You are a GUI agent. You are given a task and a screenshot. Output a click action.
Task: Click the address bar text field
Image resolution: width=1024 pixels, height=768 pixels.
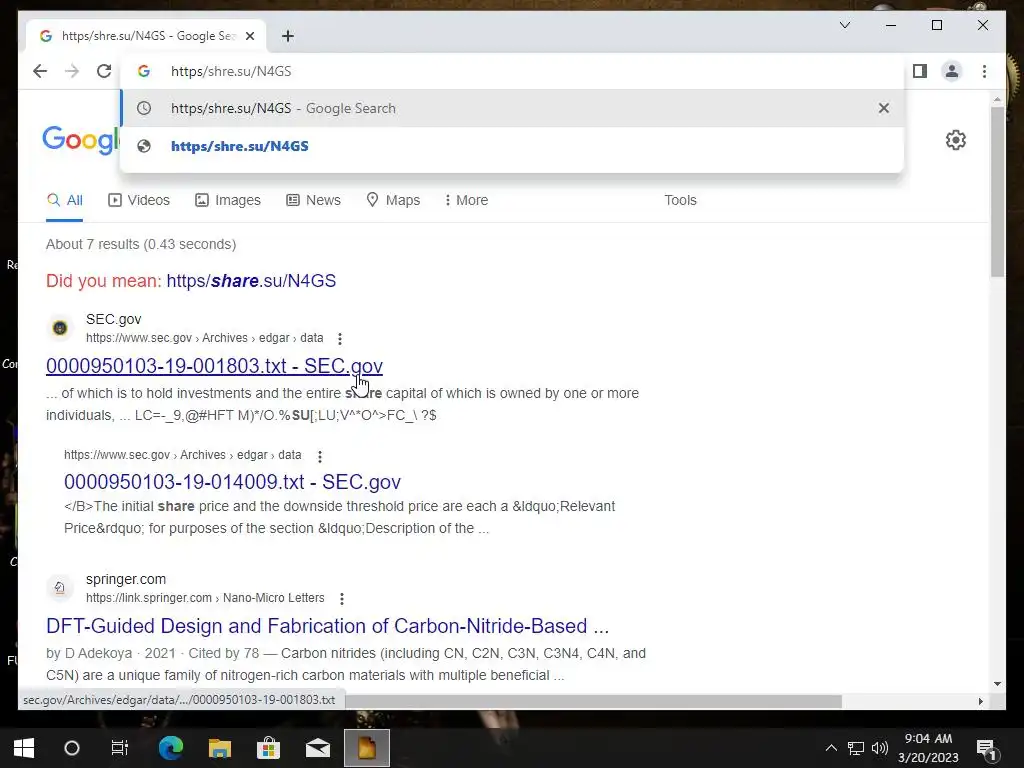pos(512,71)
